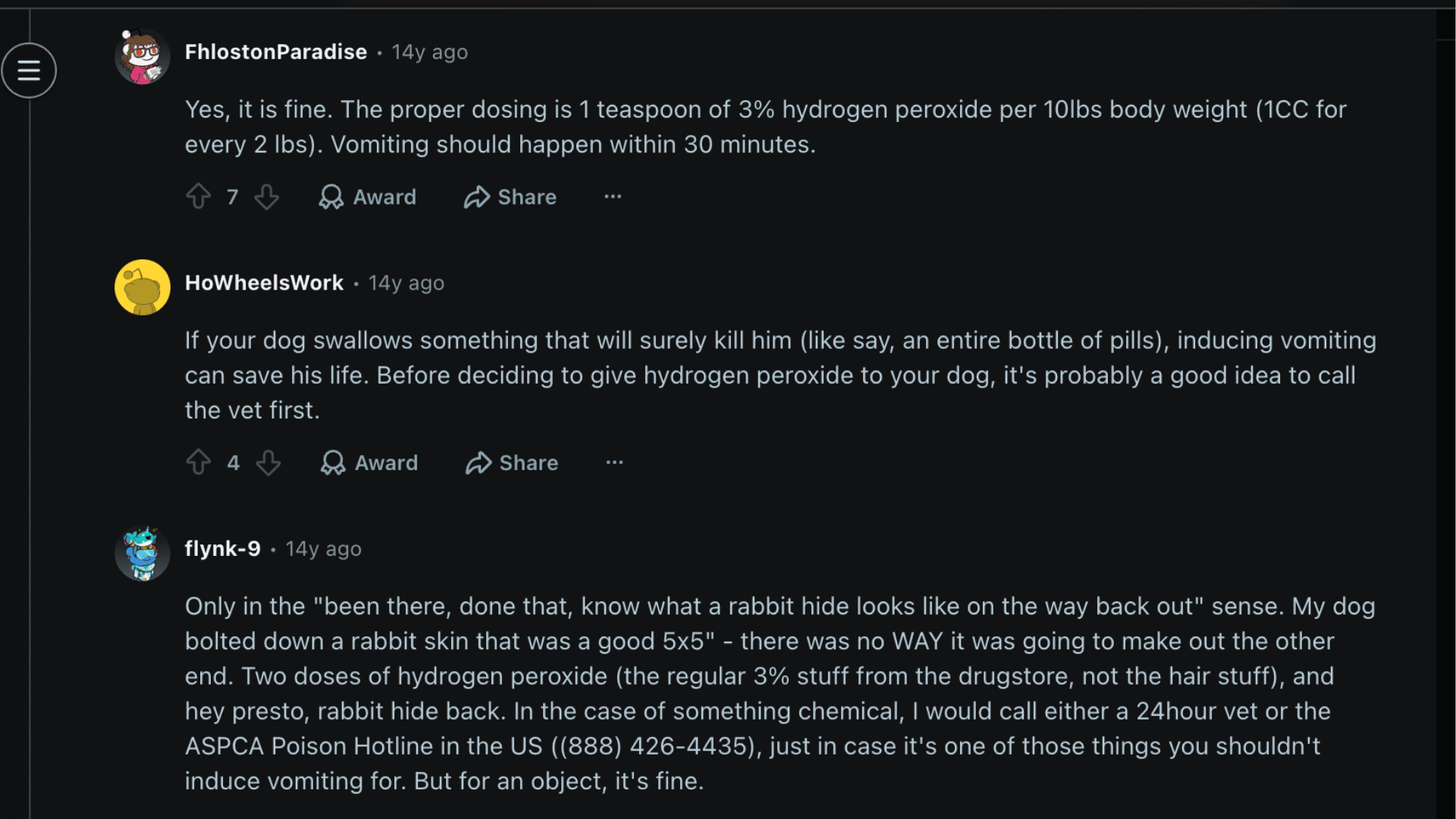The image size is (1456, 819).
Task: Open HoWheelsWork's yellow alien avatar
Action: click(142, 287)
